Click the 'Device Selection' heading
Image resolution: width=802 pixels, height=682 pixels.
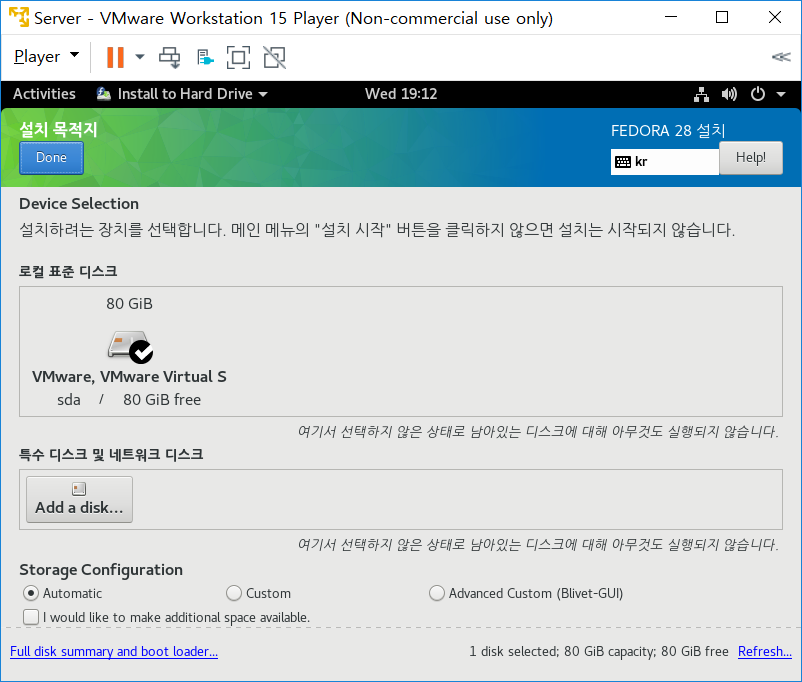pyautogui.click(x=79, y=204)
